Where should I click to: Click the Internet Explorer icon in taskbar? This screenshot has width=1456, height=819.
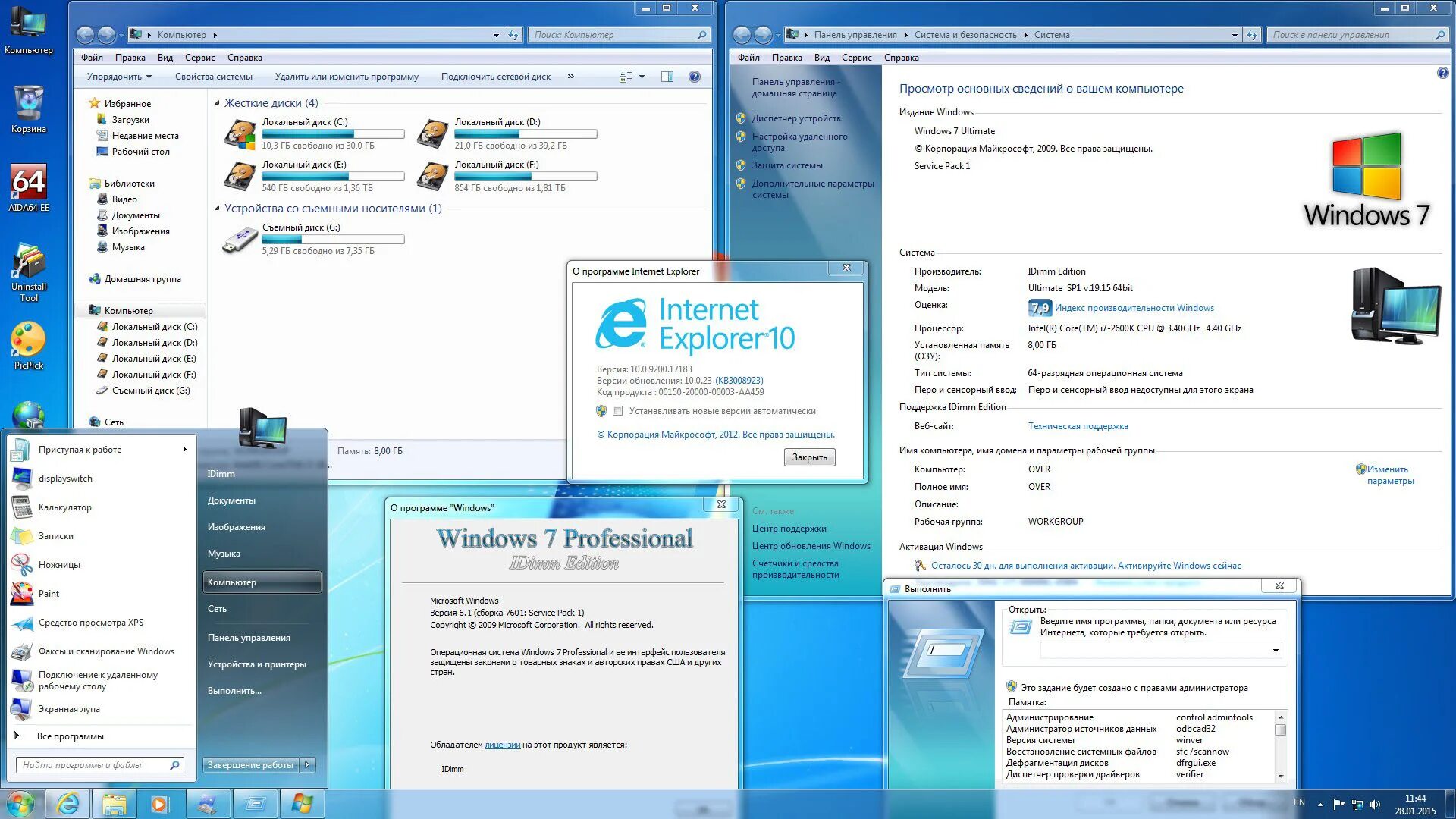(x=67, y=803)
